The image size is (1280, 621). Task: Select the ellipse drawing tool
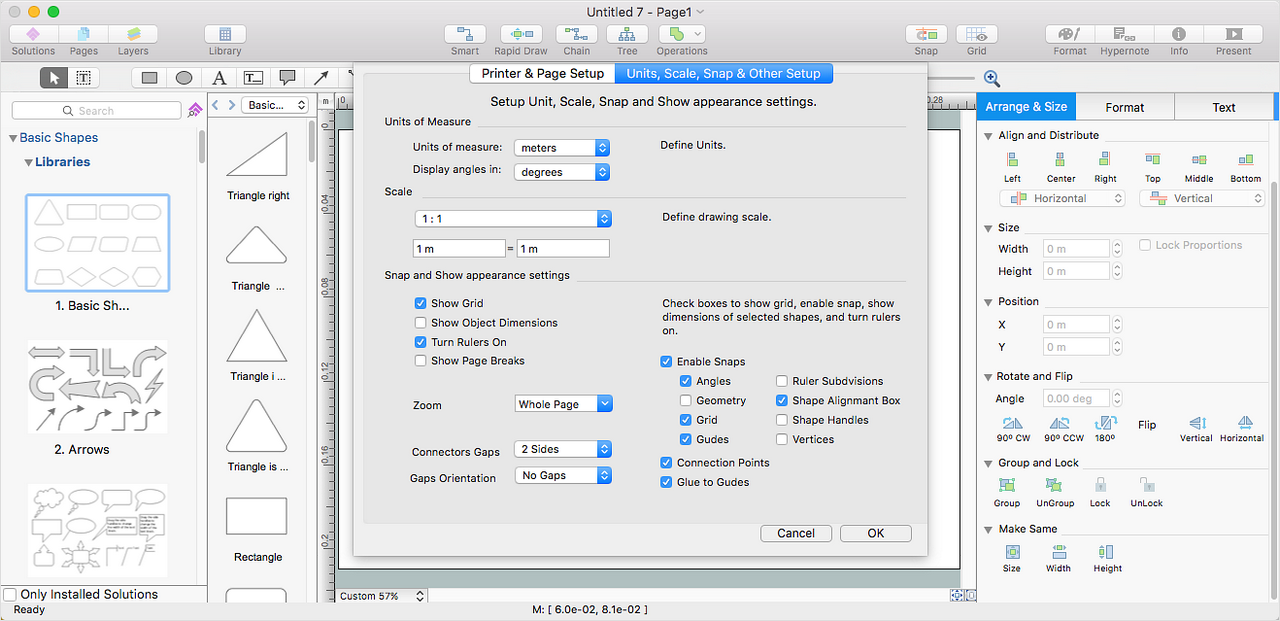point(184,77)
